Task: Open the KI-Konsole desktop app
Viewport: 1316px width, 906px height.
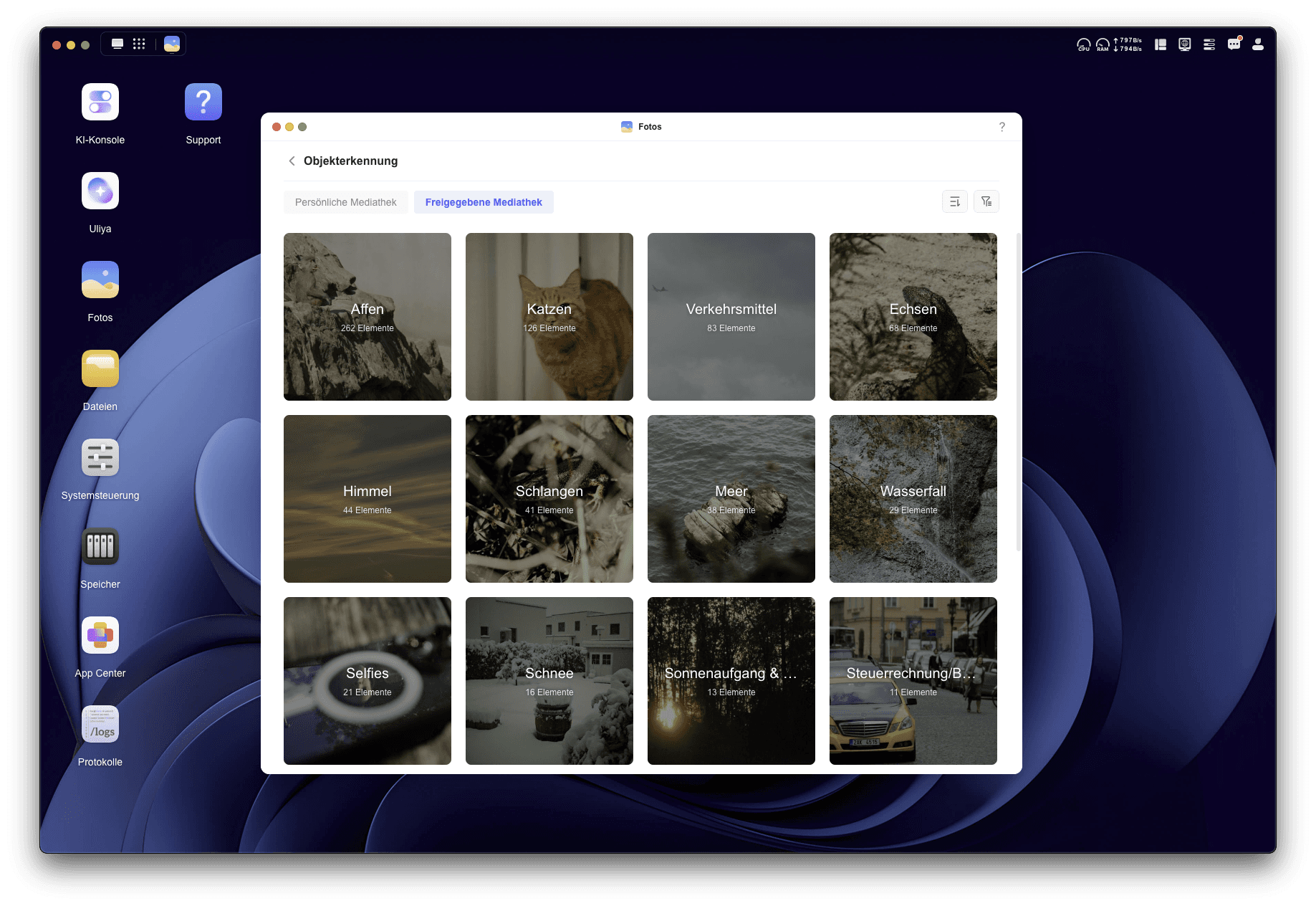Action: (x=100, y=102)
